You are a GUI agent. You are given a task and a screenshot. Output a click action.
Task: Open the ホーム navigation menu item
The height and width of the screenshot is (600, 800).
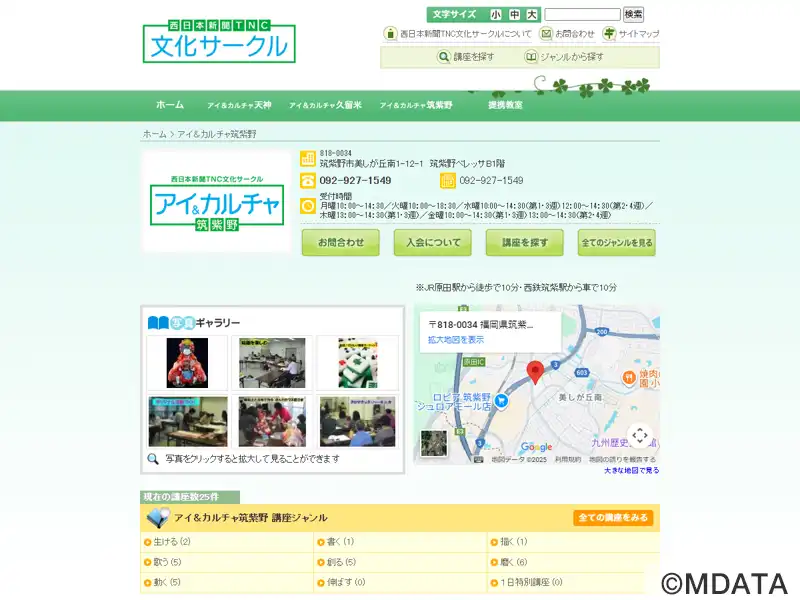click(x=170, y=105)
